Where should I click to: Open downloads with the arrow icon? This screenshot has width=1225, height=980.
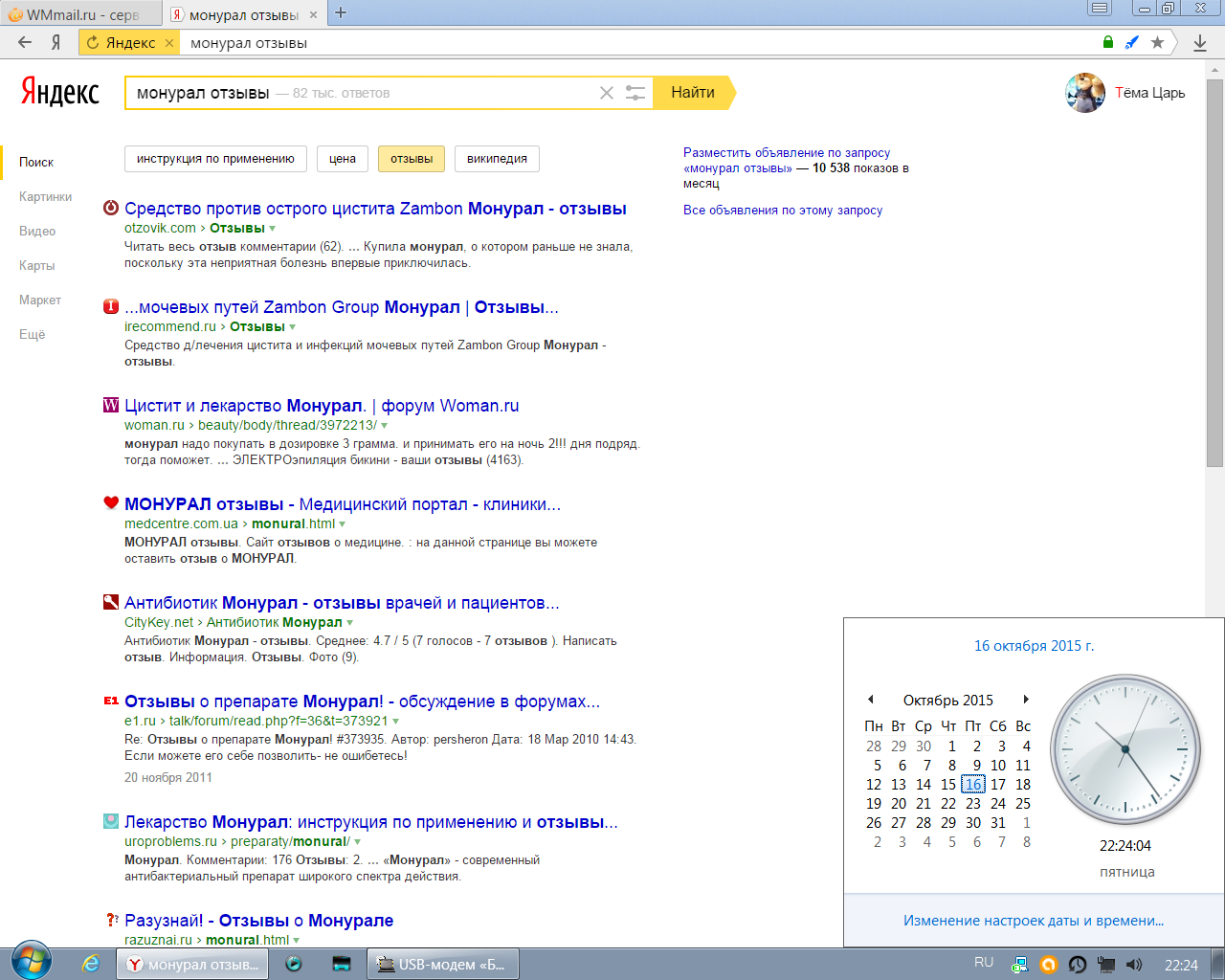pyautogui.click(x=1200, y=42)
